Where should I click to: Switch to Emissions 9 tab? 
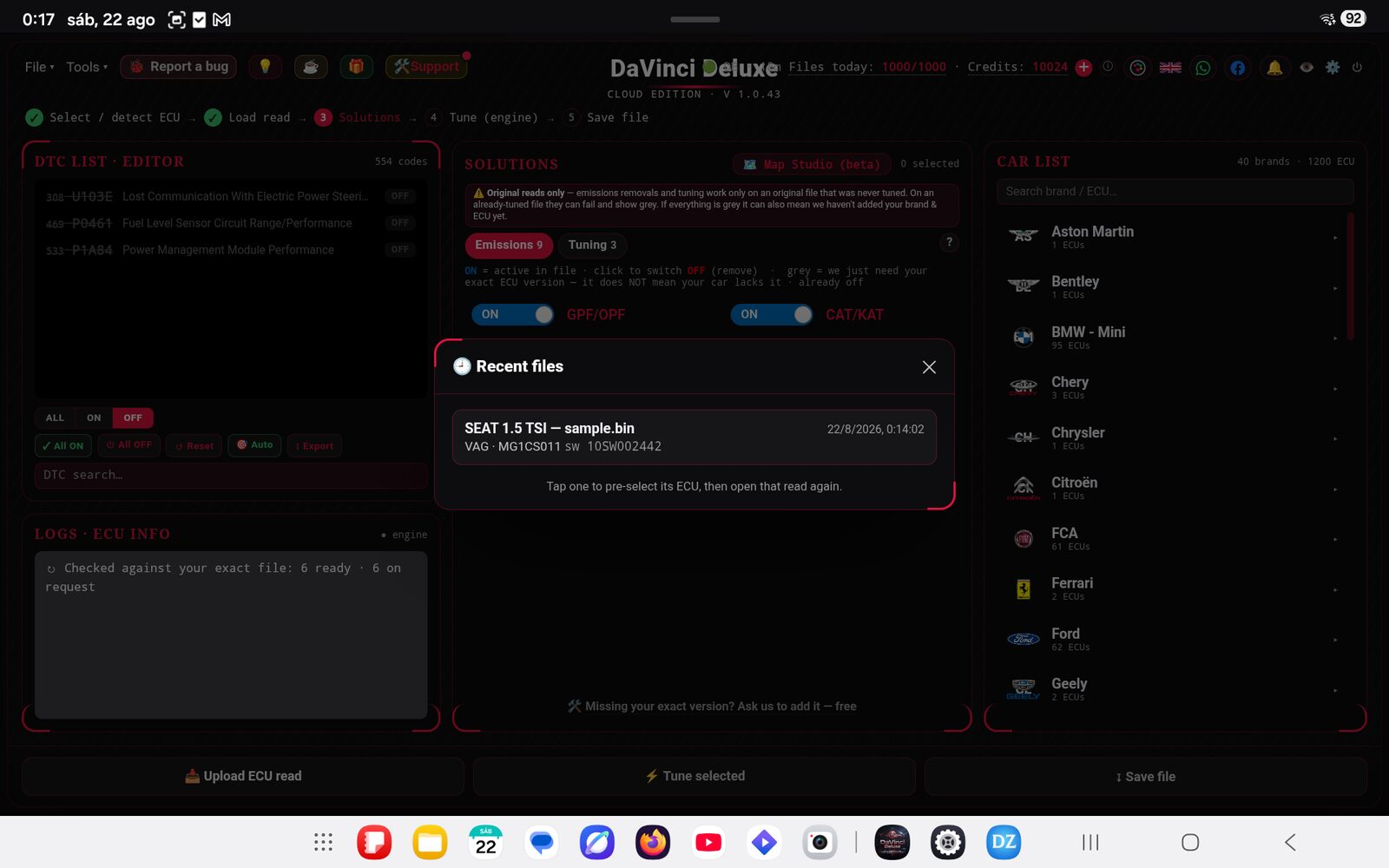[509, 245]
